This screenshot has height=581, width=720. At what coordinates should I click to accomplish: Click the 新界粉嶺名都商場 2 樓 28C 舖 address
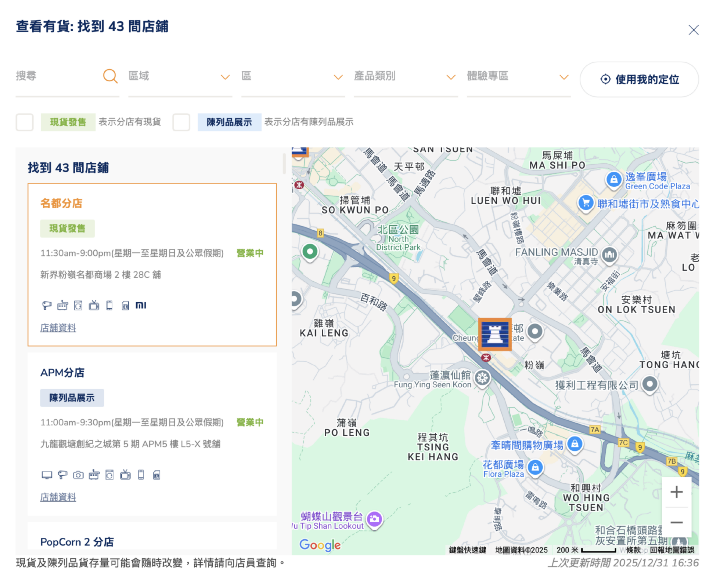[x=101, y=275]
